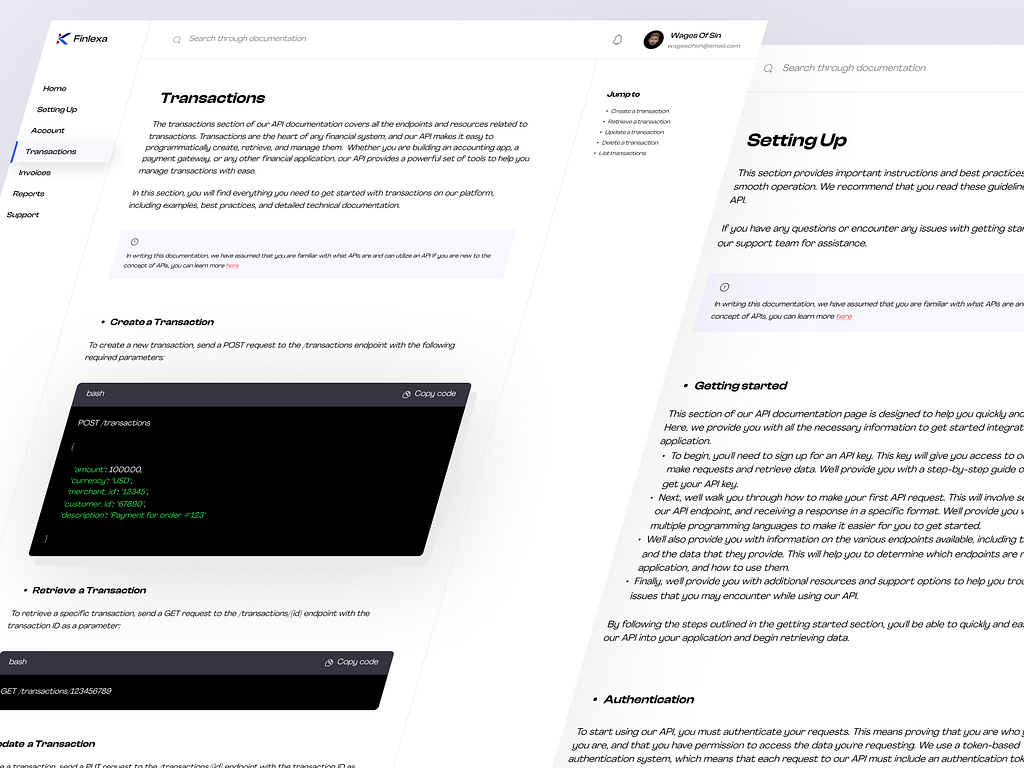Click the copy icon on the POST /transactions code block

click(x=404, y=394)
